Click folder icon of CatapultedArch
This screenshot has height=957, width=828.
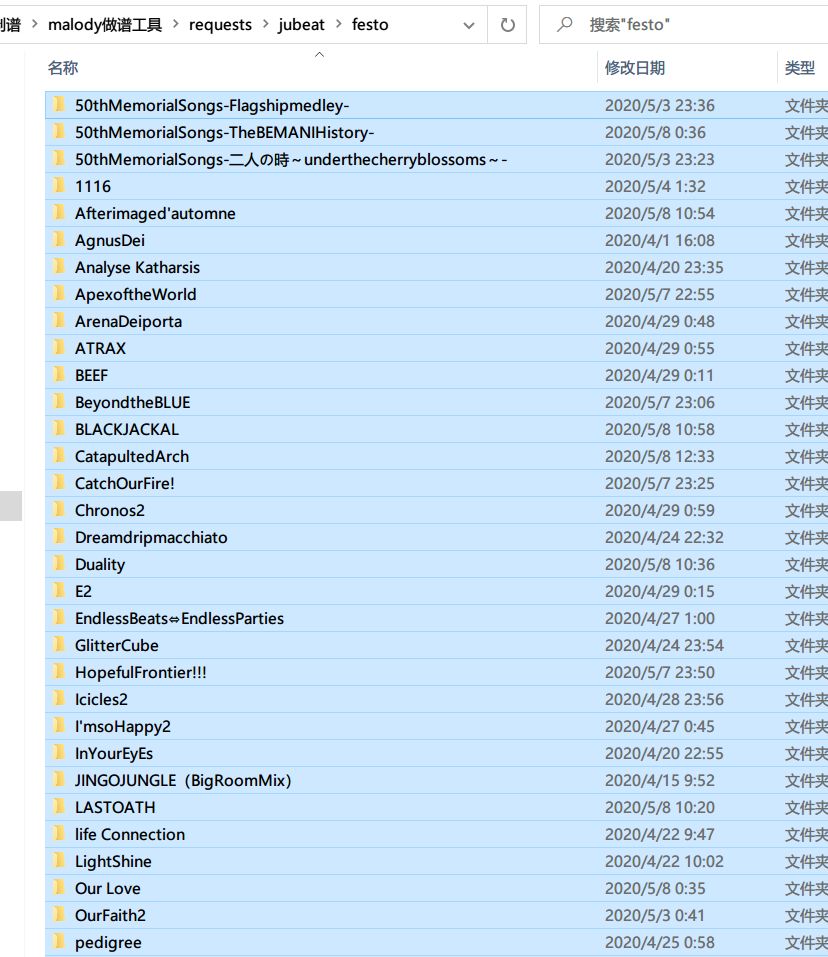[x=59, y=456]
